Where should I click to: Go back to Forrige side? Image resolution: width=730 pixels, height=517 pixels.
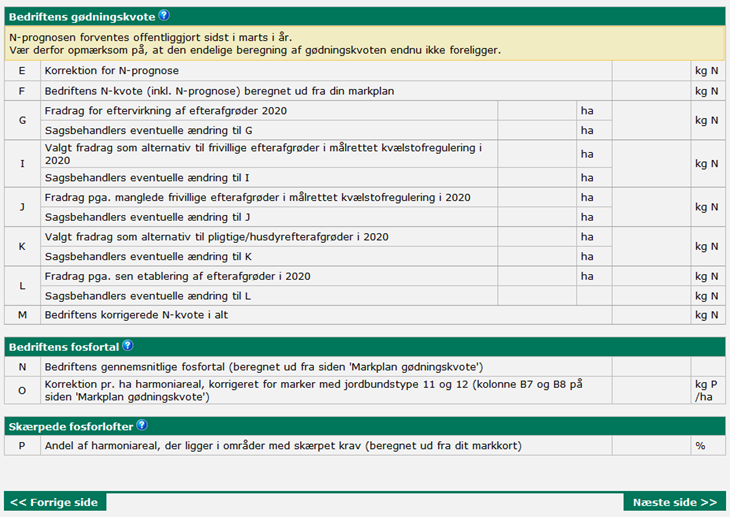pyautogui.click(x=53, y=502)
